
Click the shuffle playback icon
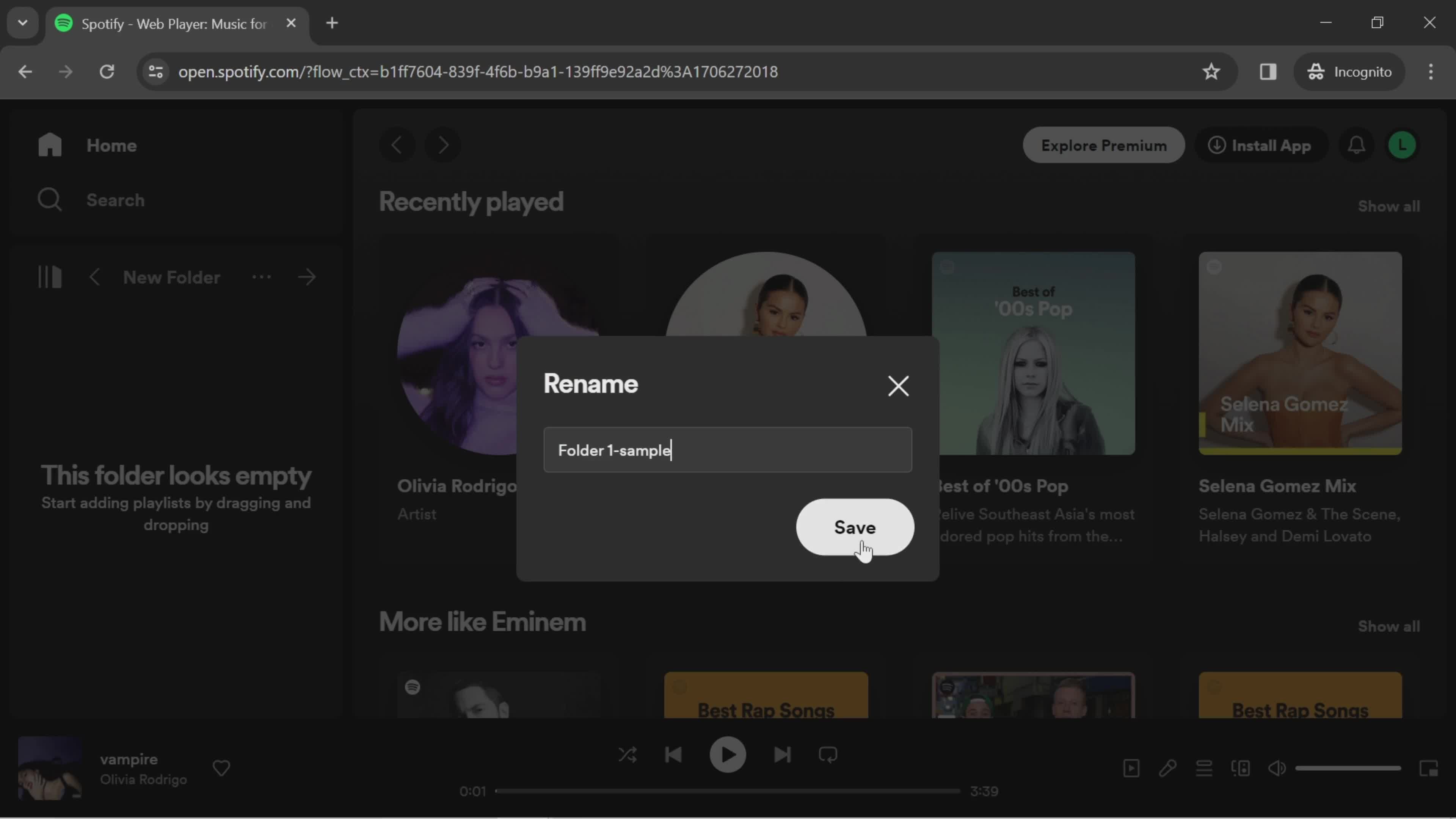[x=628, y=754]
